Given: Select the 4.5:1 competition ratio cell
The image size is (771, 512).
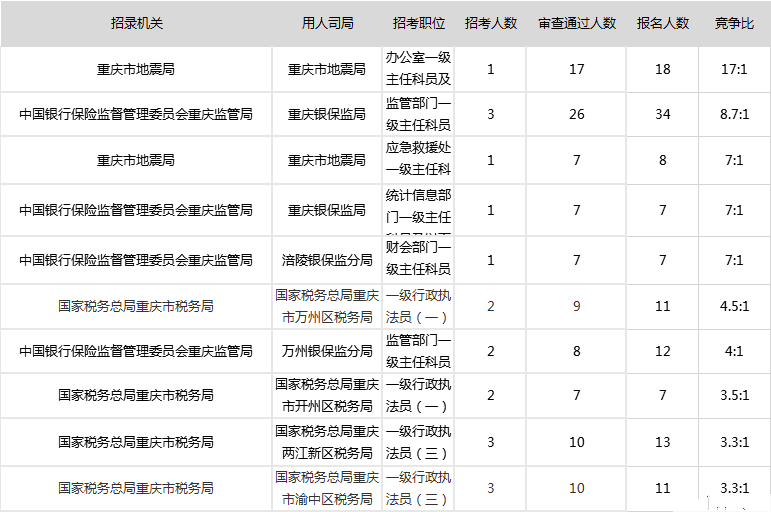Looking at the screenshot, I should pyautogui.click(x=734, y=306).
